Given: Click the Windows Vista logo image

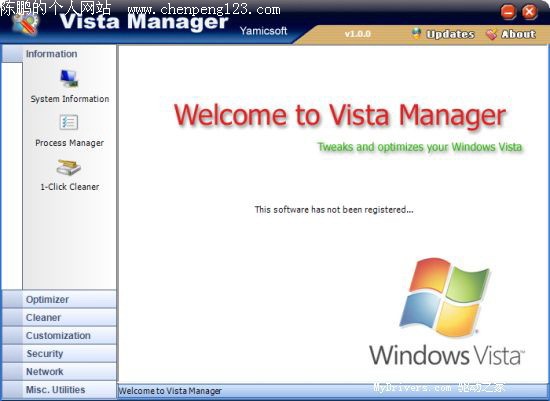Looking at the screenshot, I should (x=447, y=312).
